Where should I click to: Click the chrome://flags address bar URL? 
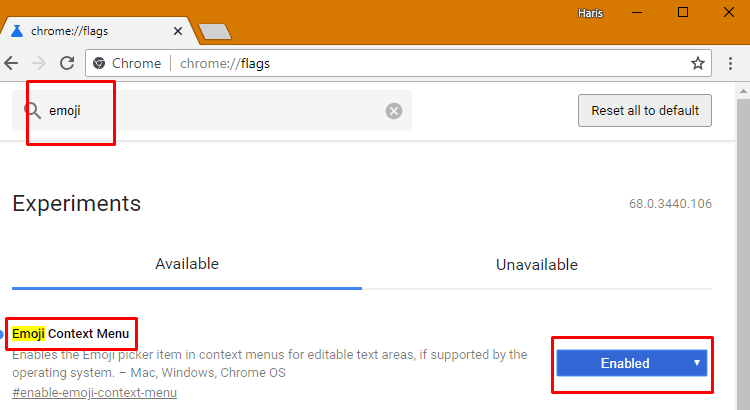tap(225, 64)
